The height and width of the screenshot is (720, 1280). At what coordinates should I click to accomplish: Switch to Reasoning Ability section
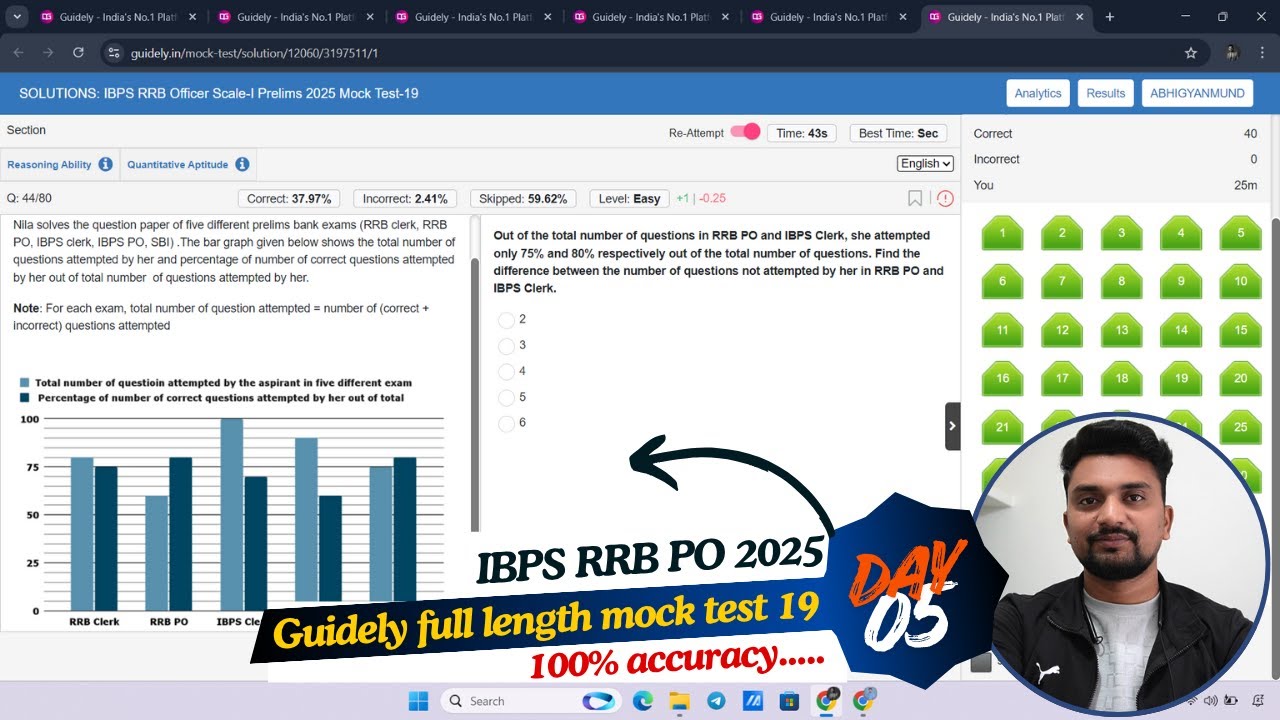[x=49, y=164]
